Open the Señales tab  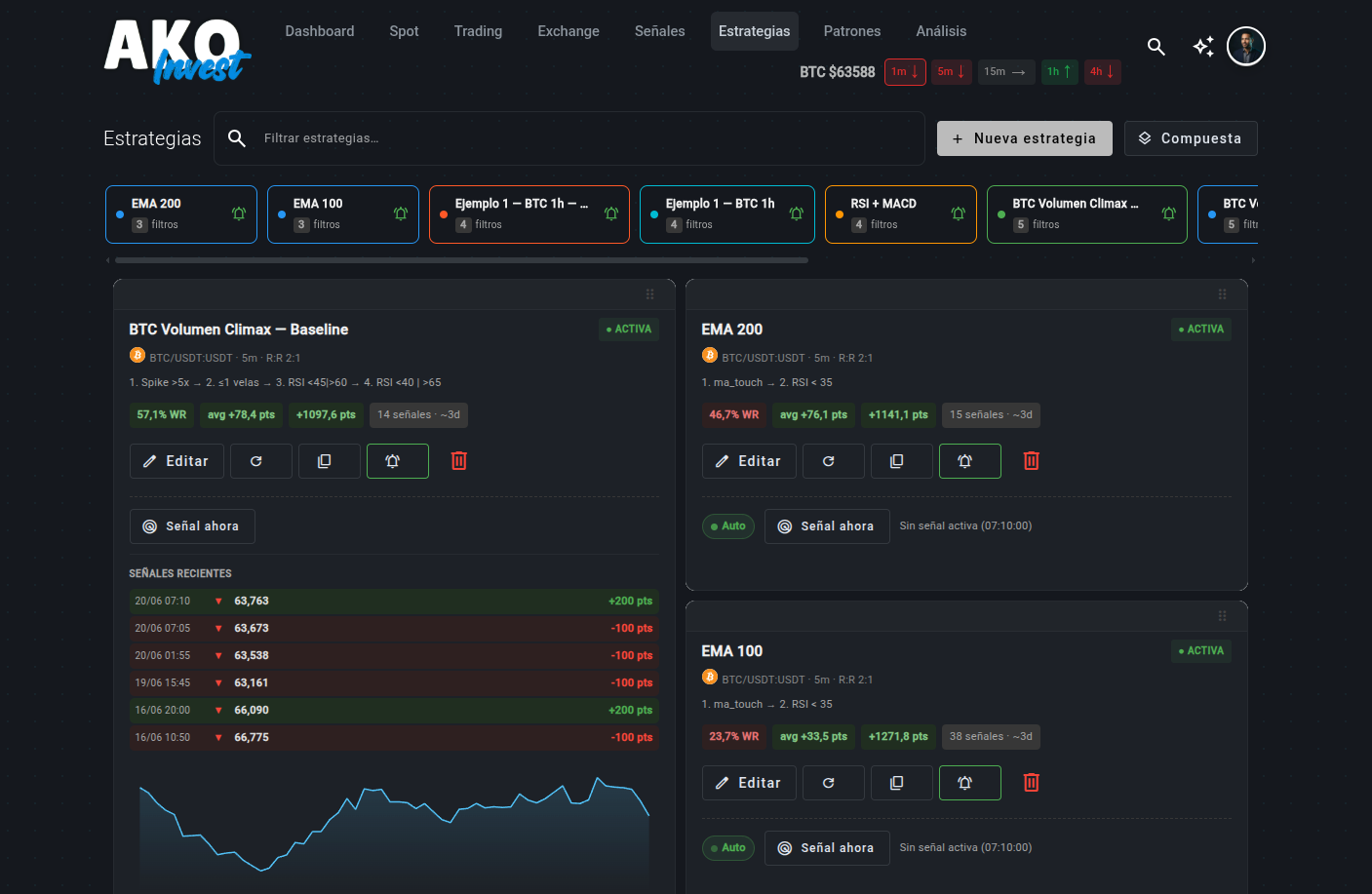click(660, 31)
